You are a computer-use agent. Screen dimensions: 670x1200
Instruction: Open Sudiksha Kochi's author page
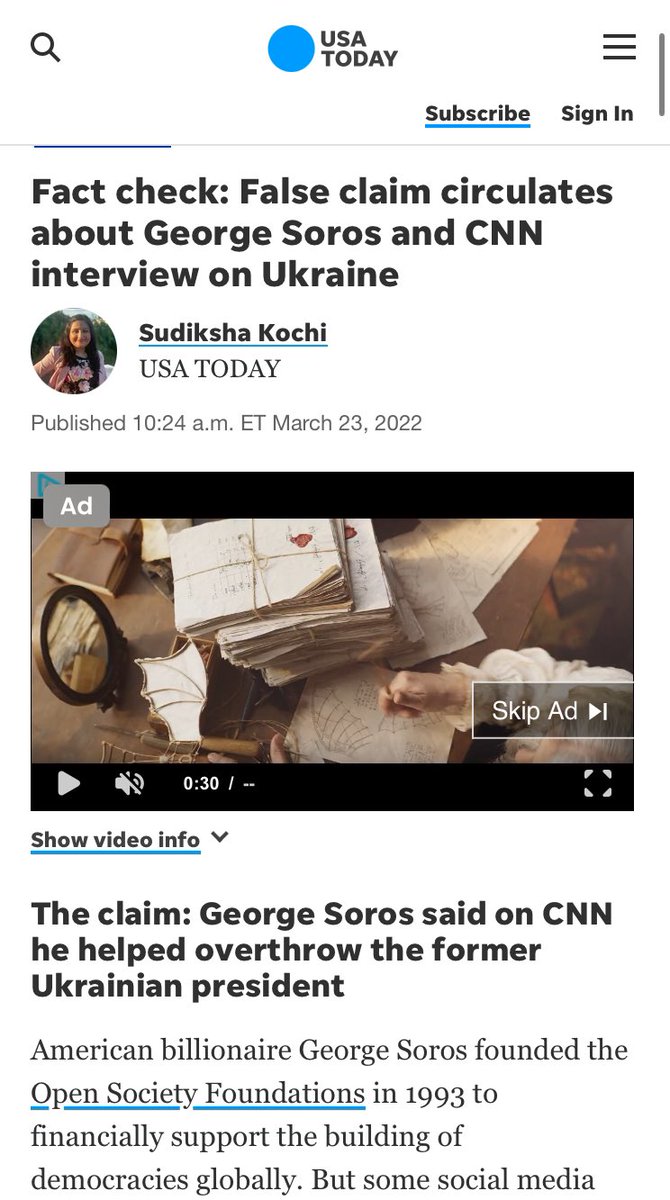tap(233, 333)
